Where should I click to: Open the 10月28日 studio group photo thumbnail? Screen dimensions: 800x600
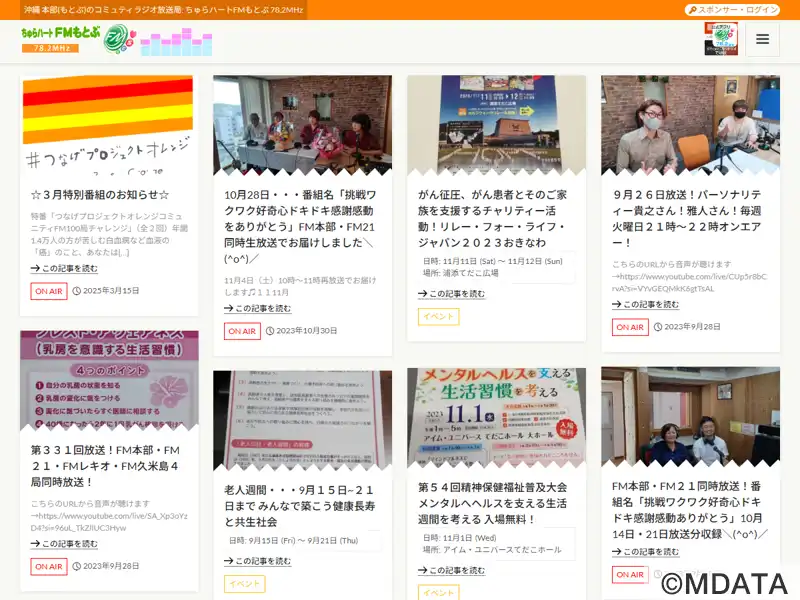[303, 125]
